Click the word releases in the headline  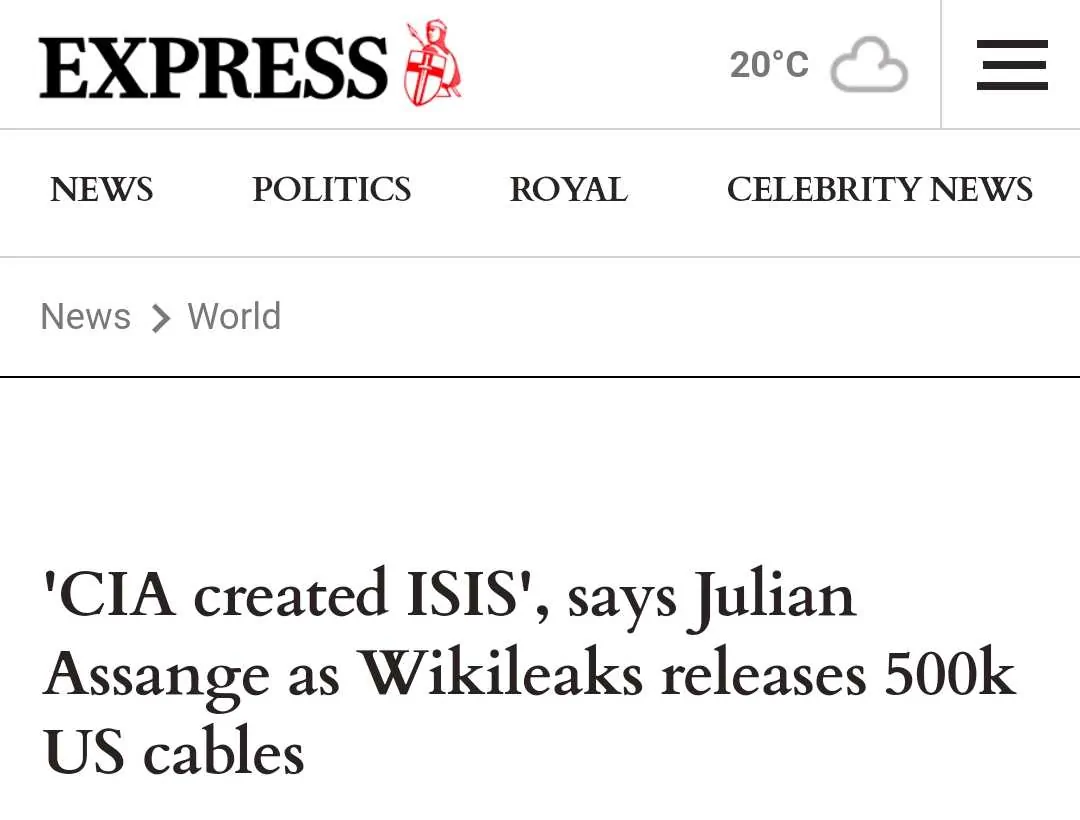[763, 674]
